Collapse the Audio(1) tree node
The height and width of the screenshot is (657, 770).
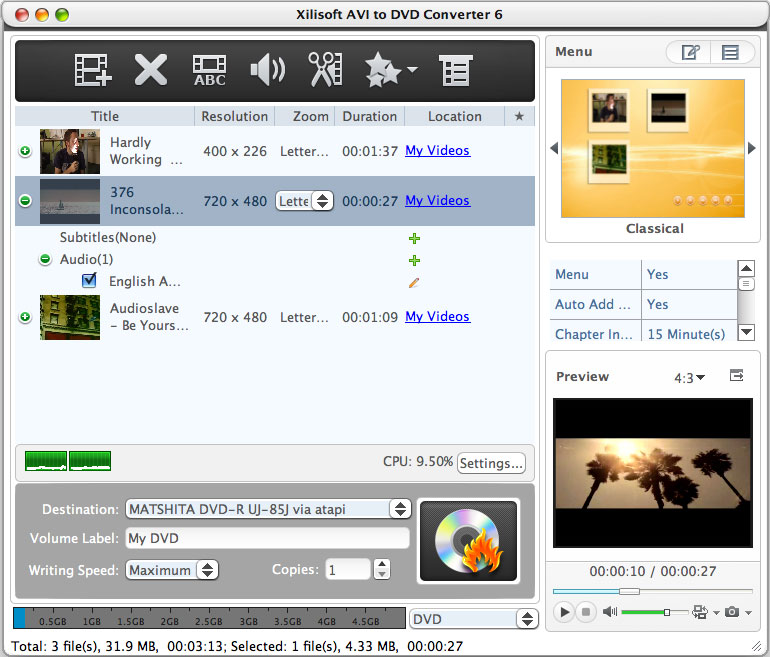[x=45, y=259]
